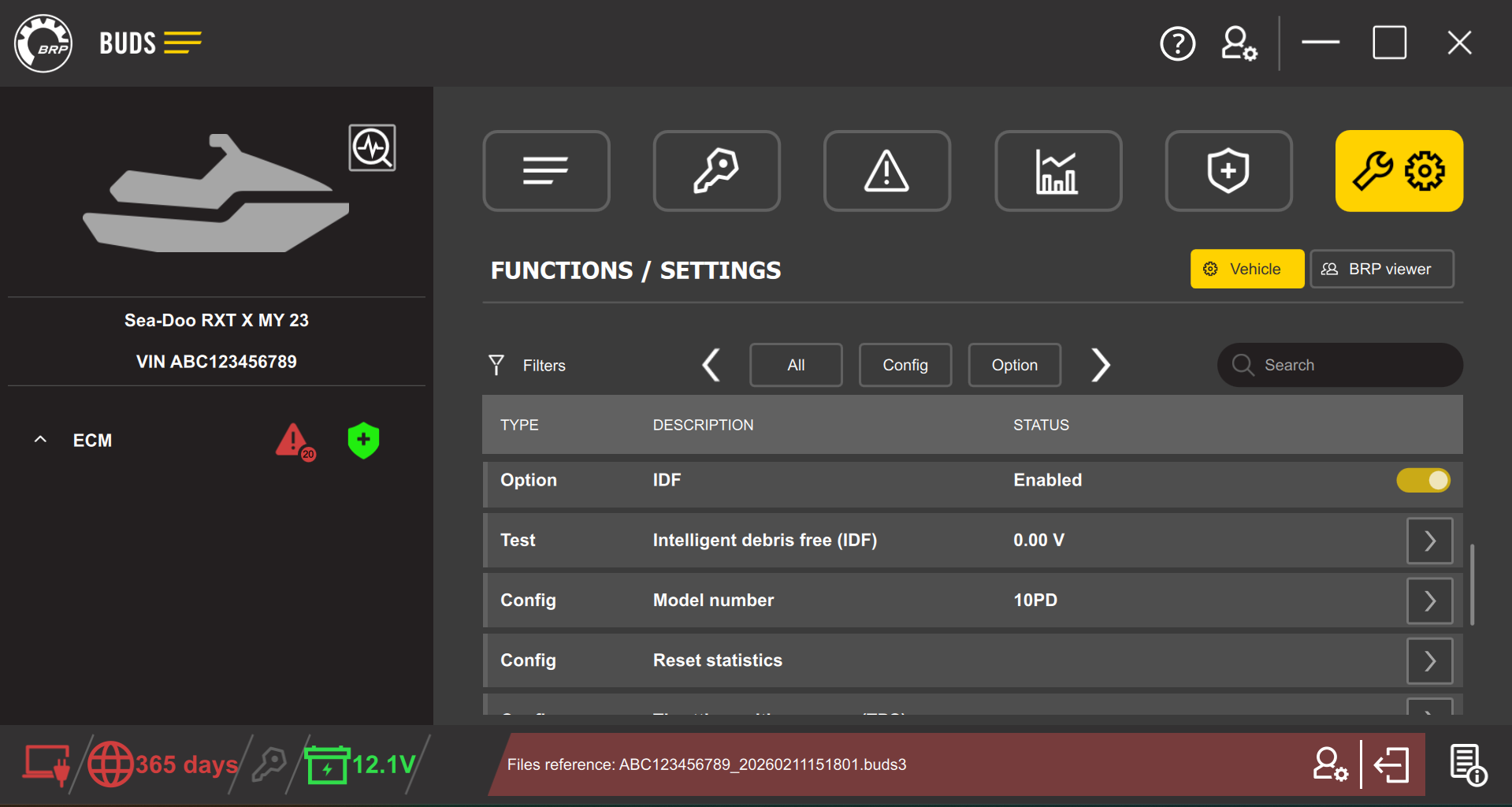This screenshot has height=807, width=1512.
Task: Select the Functions/Settings wrench icon
Action: [1399, 170]
